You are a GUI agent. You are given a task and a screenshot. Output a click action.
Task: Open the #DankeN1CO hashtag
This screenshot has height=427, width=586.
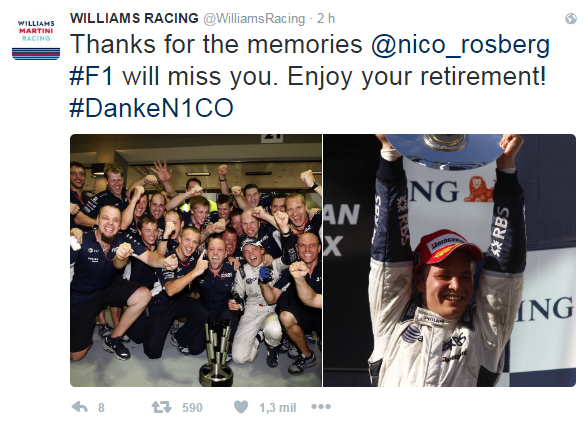click(151, 108)
